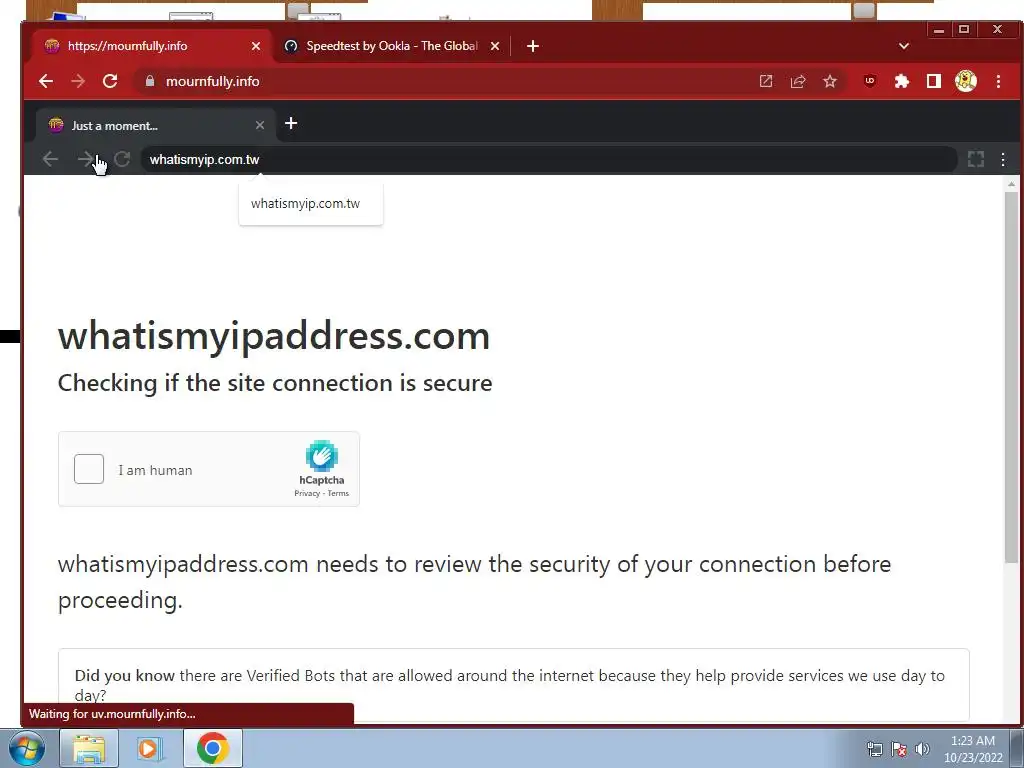Click the page vertical scrollbar thumb

[1011, 376]
